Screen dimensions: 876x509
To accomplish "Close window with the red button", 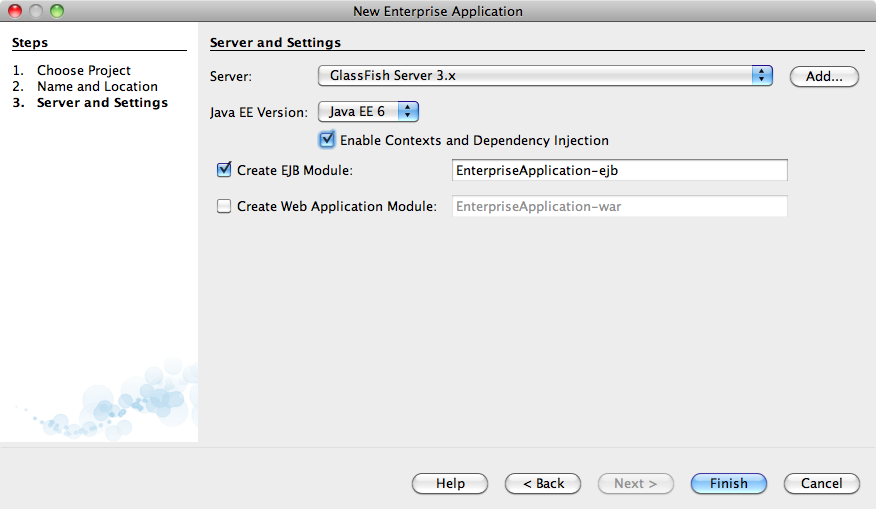I will click(x=15, y=11).
